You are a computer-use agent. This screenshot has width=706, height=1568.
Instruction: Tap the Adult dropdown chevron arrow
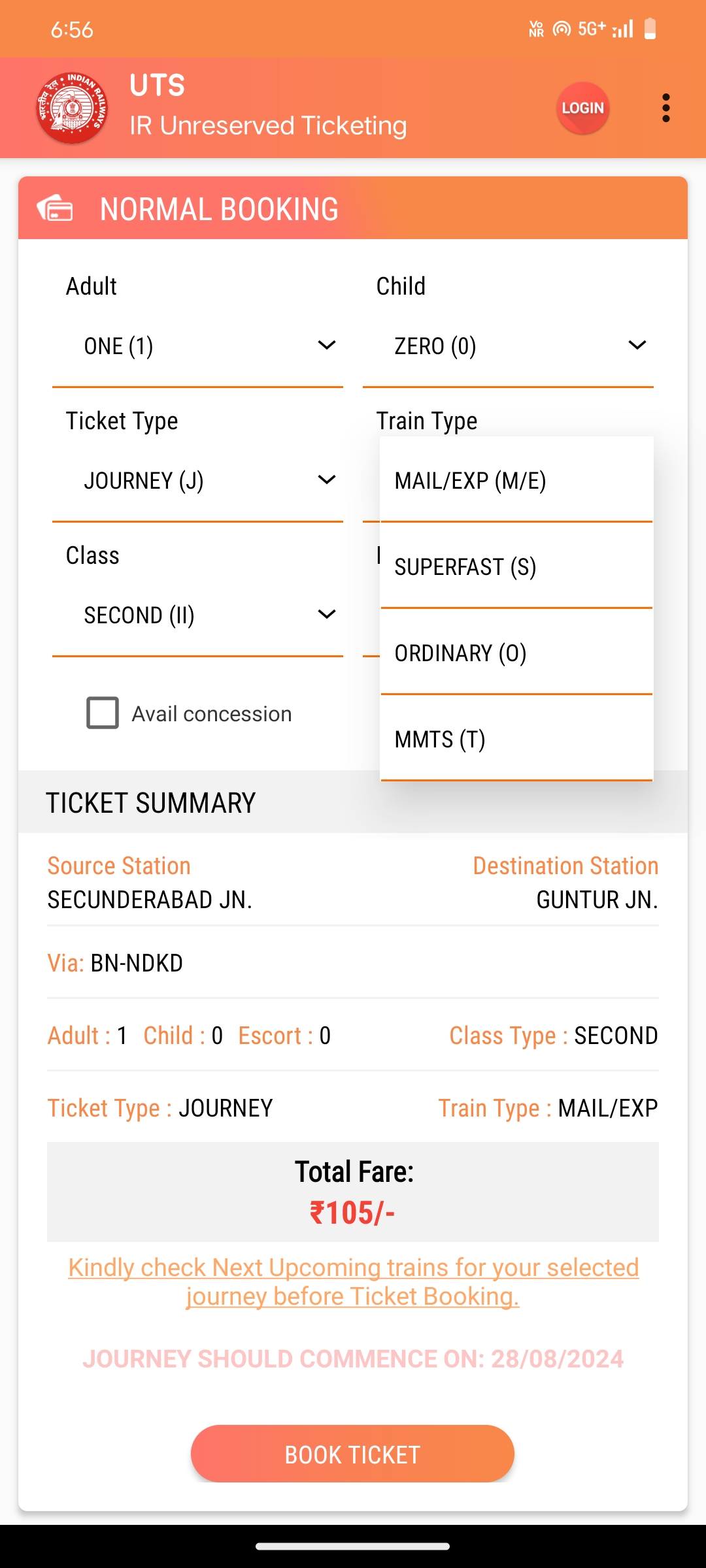point(326,345)
